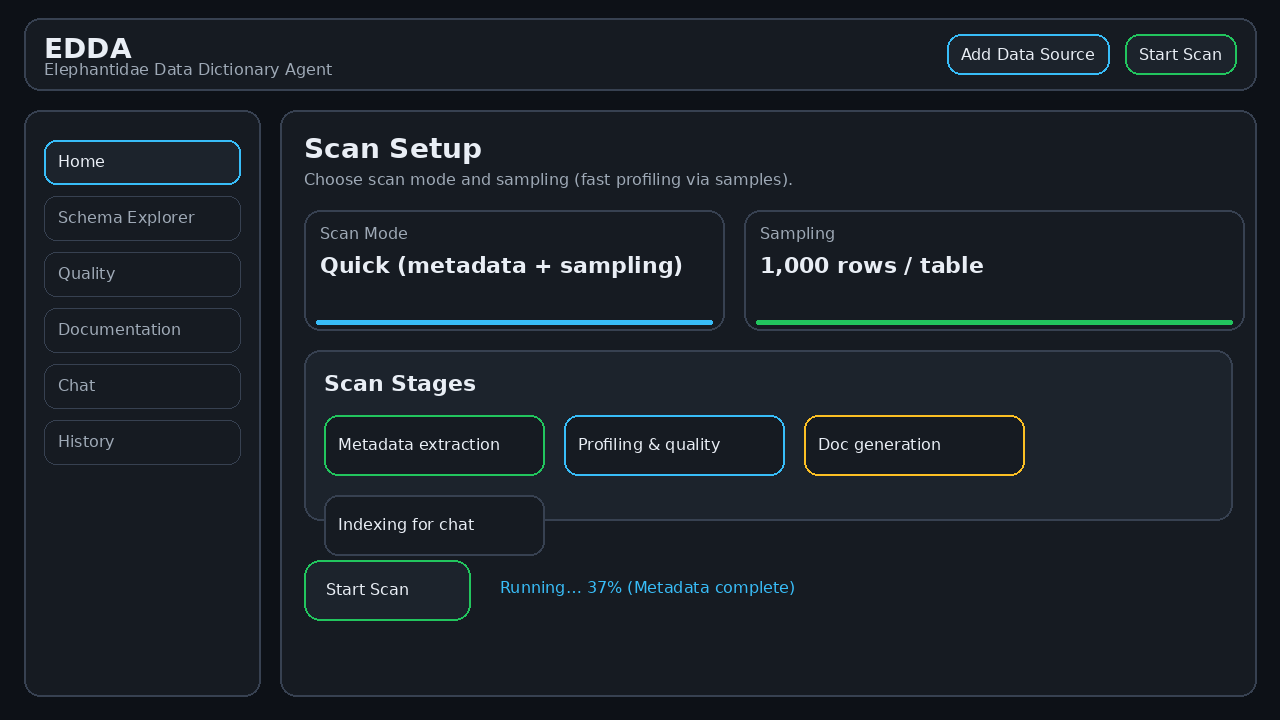The width and height of the screenshot is (1280, 720).
Task: Toggle the Doc generation stage
Action: [x=914, y=445]
